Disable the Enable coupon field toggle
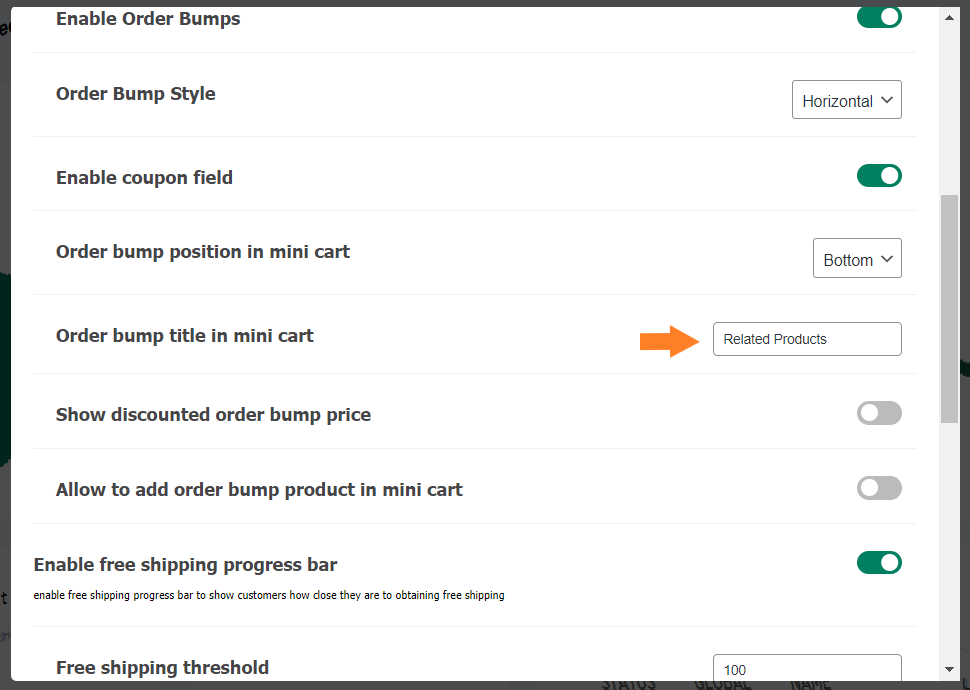970x690 pixels. click(x=879, y=176)
